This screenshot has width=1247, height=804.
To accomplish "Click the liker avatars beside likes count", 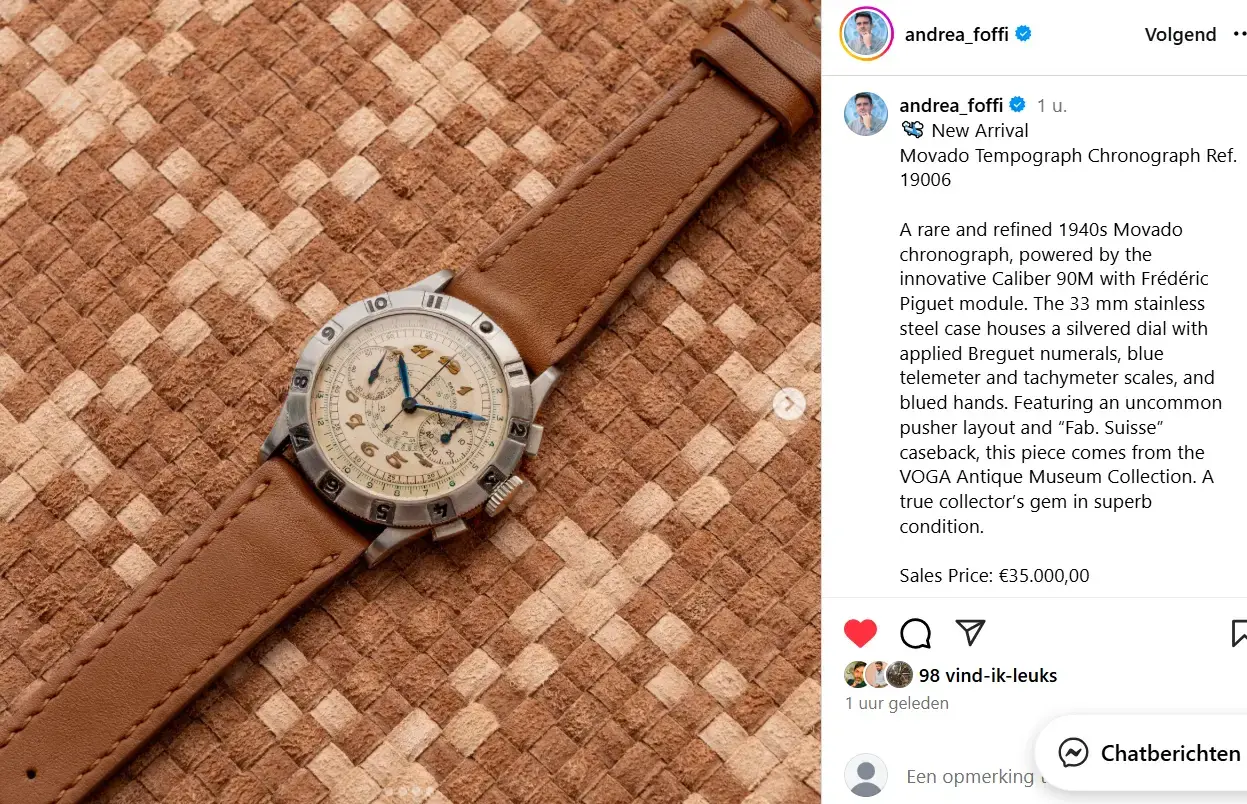I will [x=879, y=674].
